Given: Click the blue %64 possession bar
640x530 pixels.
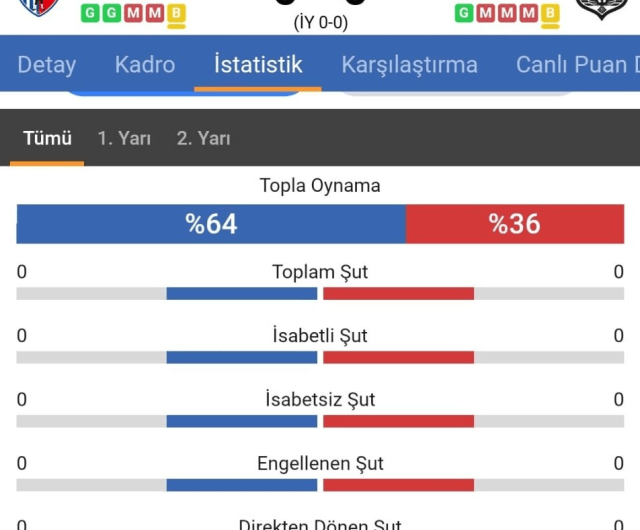Looking at the screenshot, I should point(211,224).
